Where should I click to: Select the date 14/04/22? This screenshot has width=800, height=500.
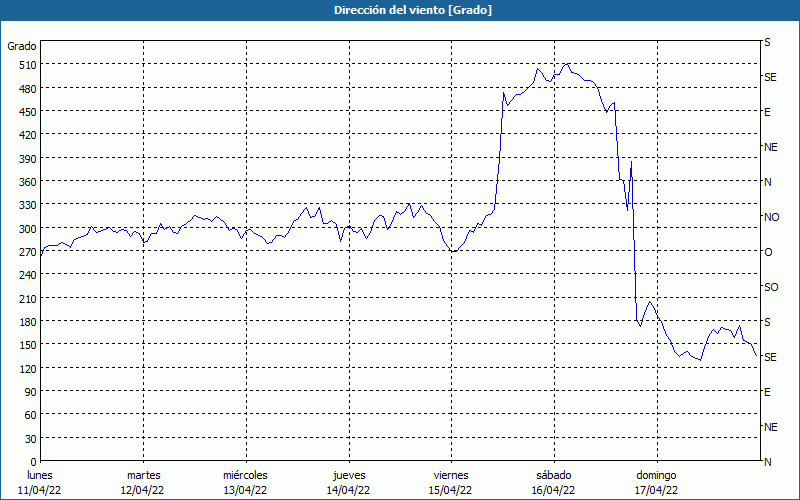click(x=348, y=490)
